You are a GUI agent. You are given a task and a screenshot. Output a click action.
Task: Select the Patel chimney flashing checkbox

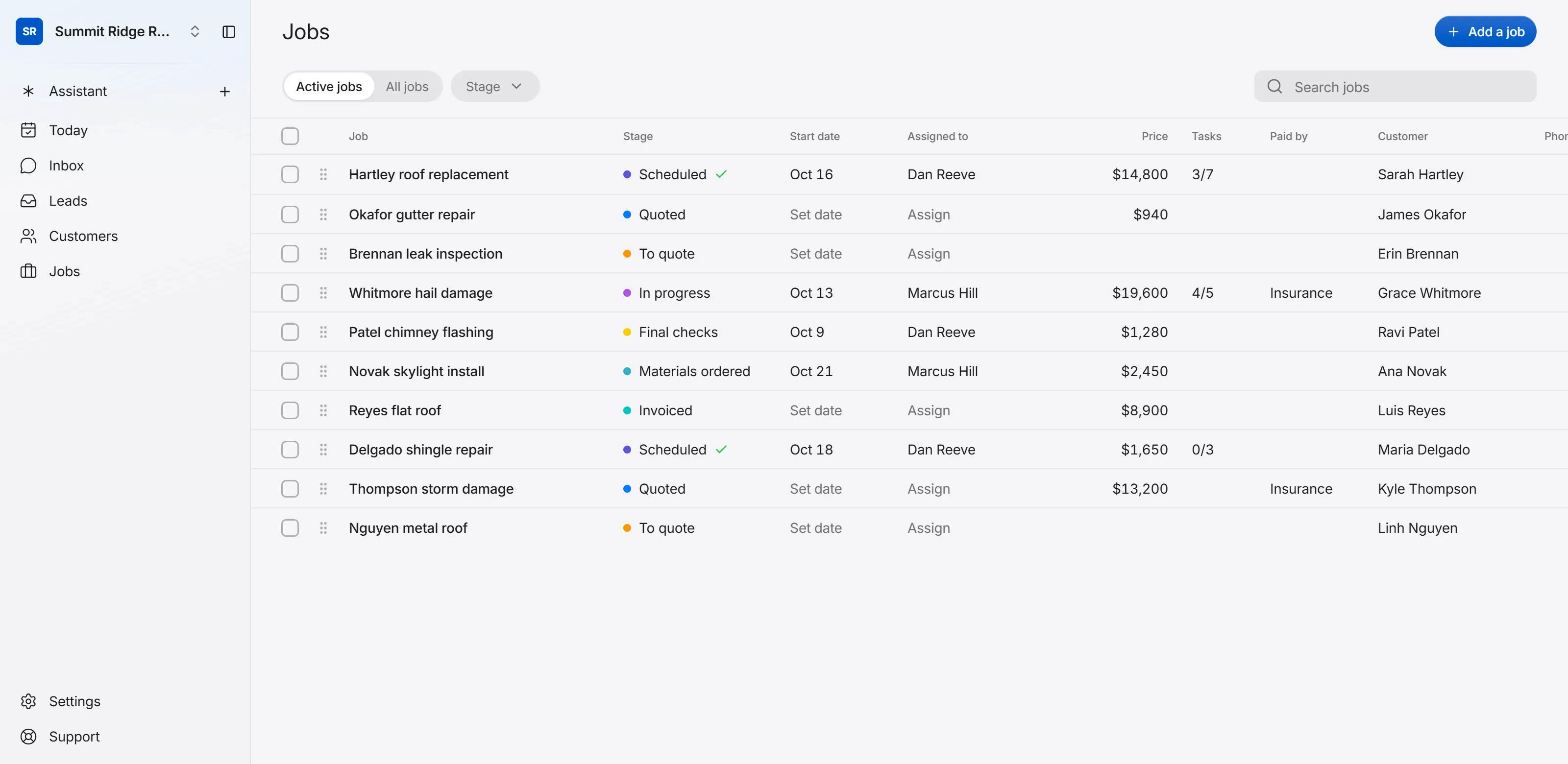290,332
